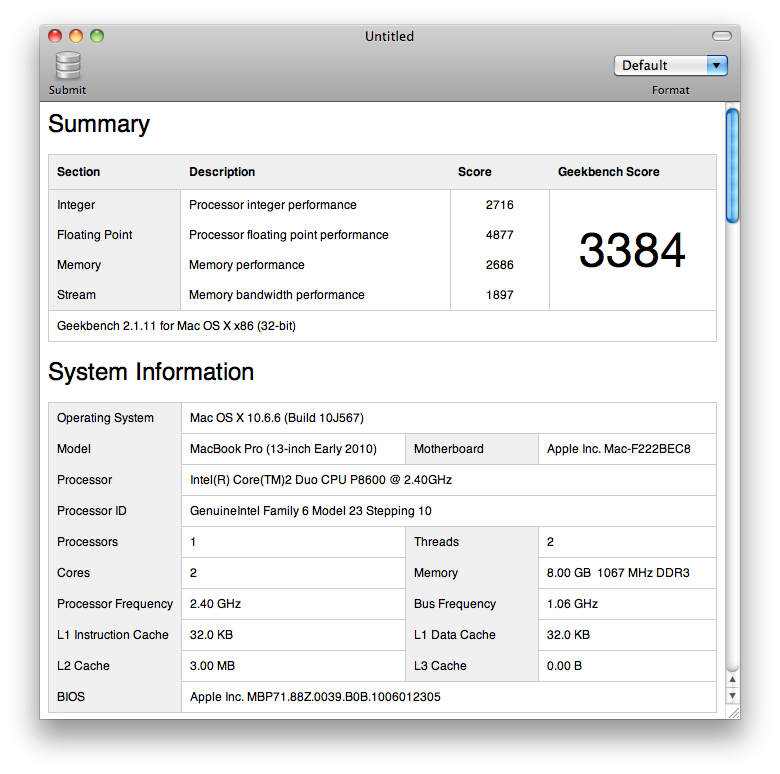This screenshot has width=780, height=774.
Task: Click the 2.40 GHz processor frequency value
Action: point(215,603)
